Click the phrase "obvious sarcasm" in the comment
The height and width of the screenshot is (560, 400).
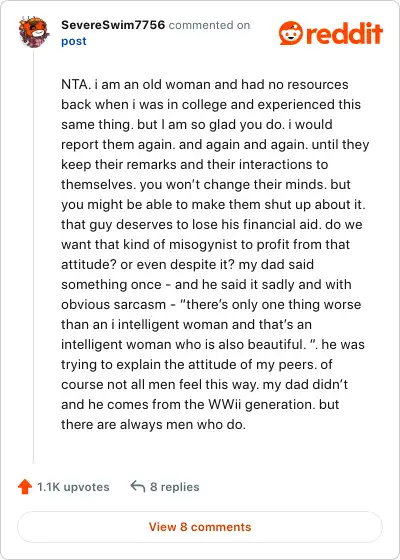(114, 305)
